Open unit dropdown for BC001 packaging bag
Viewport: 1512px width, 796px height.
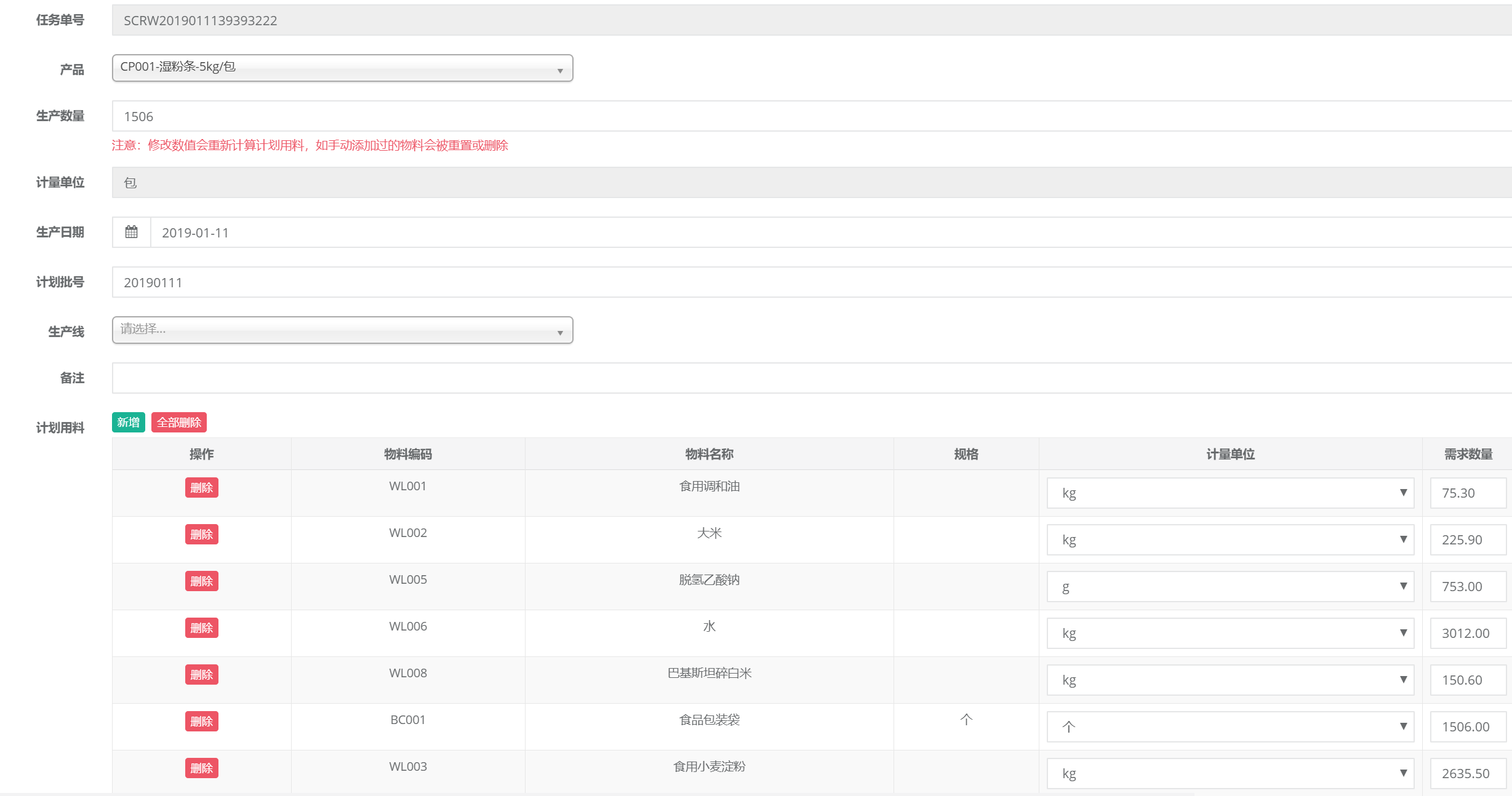tap(1230, 726)
